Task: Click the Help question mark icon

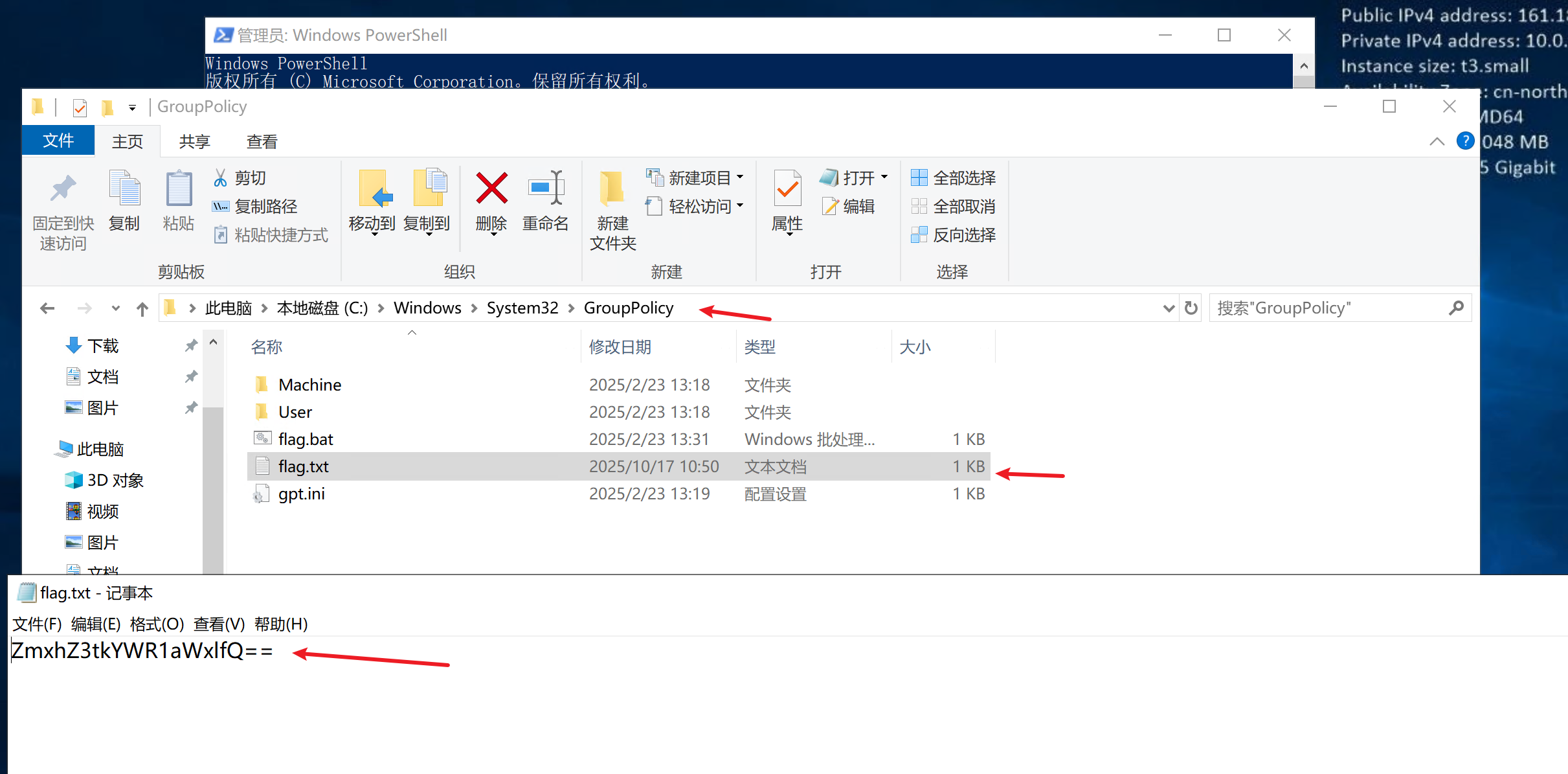Action: coord(1465,141)
